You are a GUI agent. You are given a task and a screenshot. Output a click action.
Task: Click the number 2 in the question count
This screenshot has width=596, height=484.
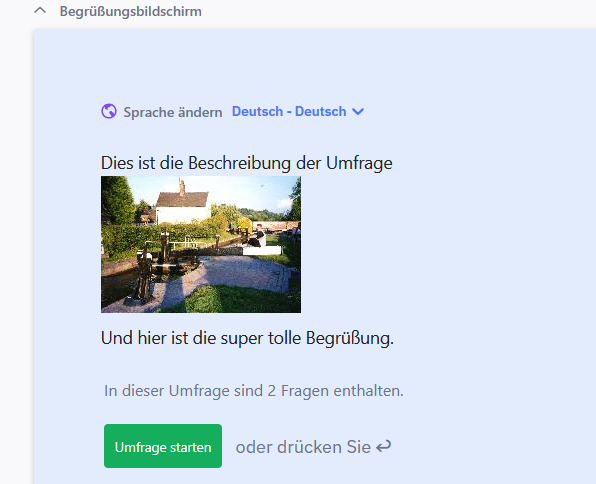pyautogui.click(x=271, y=391)
